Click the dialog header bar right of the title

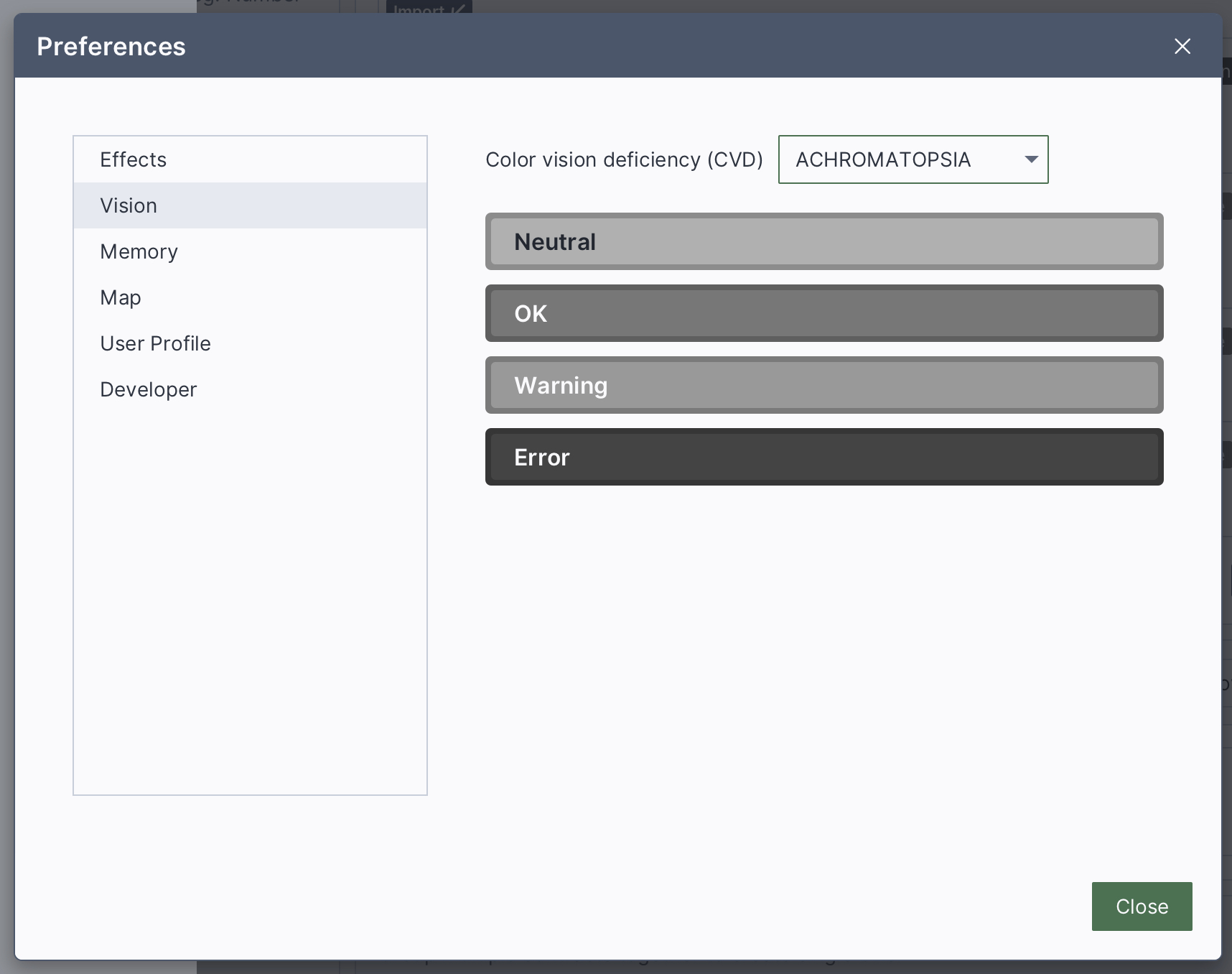pyautogui.click(x=646, y=47)
